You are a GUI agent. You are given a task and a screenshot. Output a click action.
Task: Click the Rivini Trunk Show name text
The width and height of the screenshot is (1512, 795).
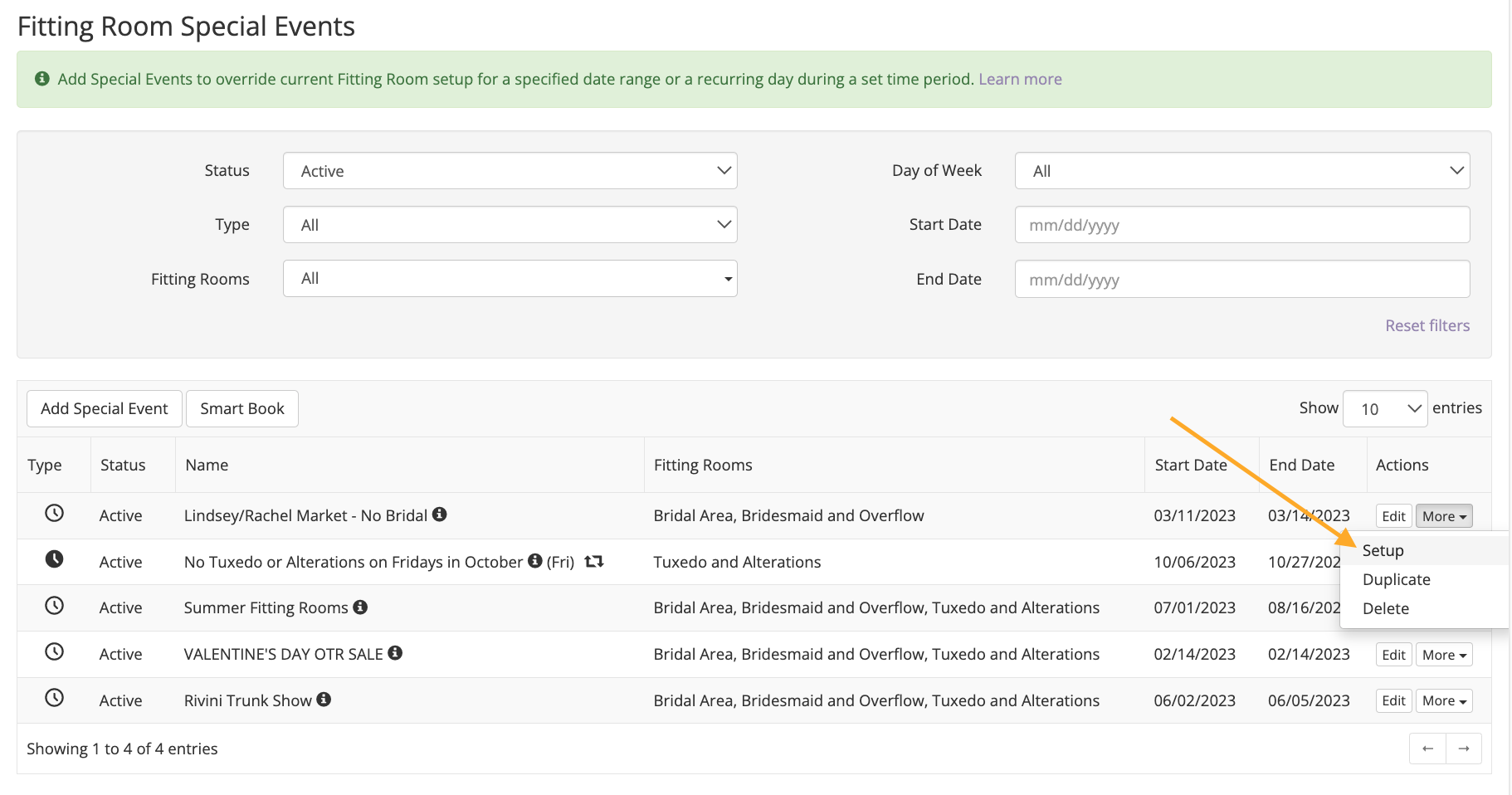point(248,701)
